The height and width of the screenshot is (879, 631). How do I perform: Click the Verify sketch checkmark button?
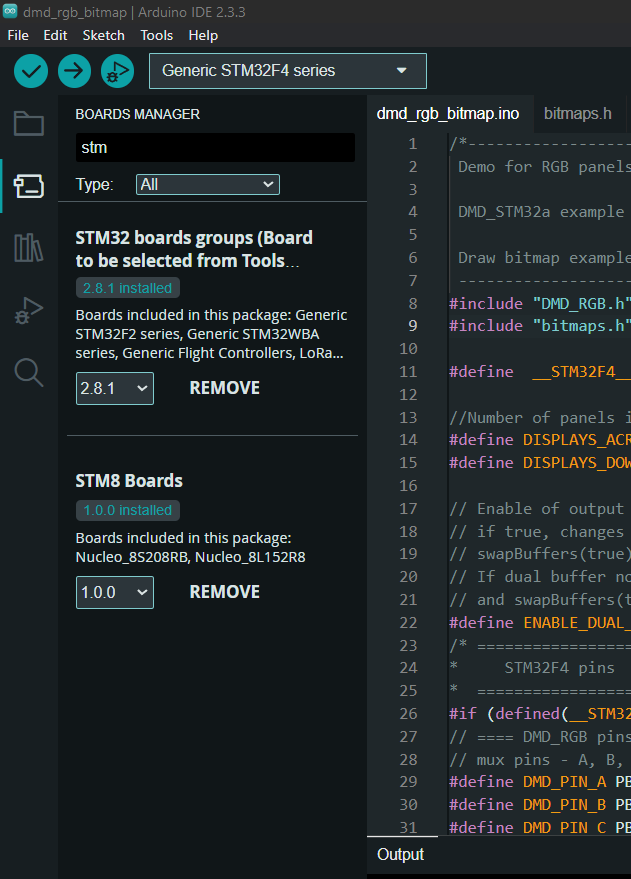31,71
